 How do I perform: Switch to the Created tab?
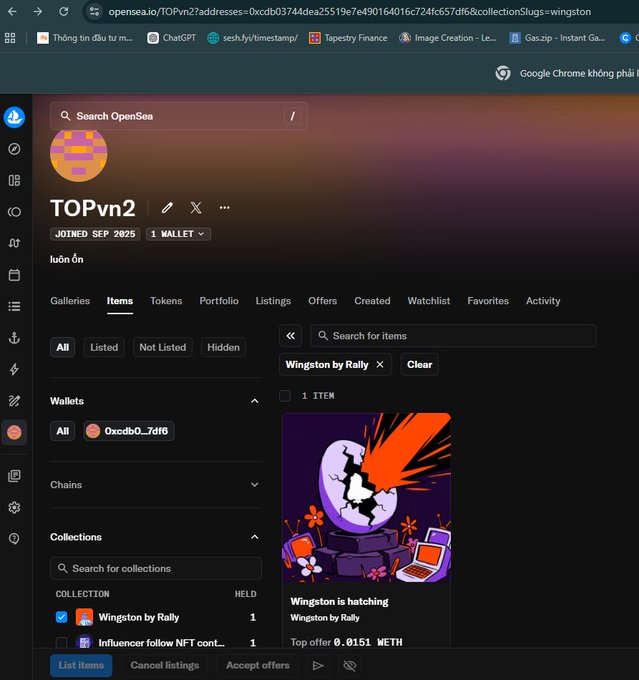(x=372, y=301)
